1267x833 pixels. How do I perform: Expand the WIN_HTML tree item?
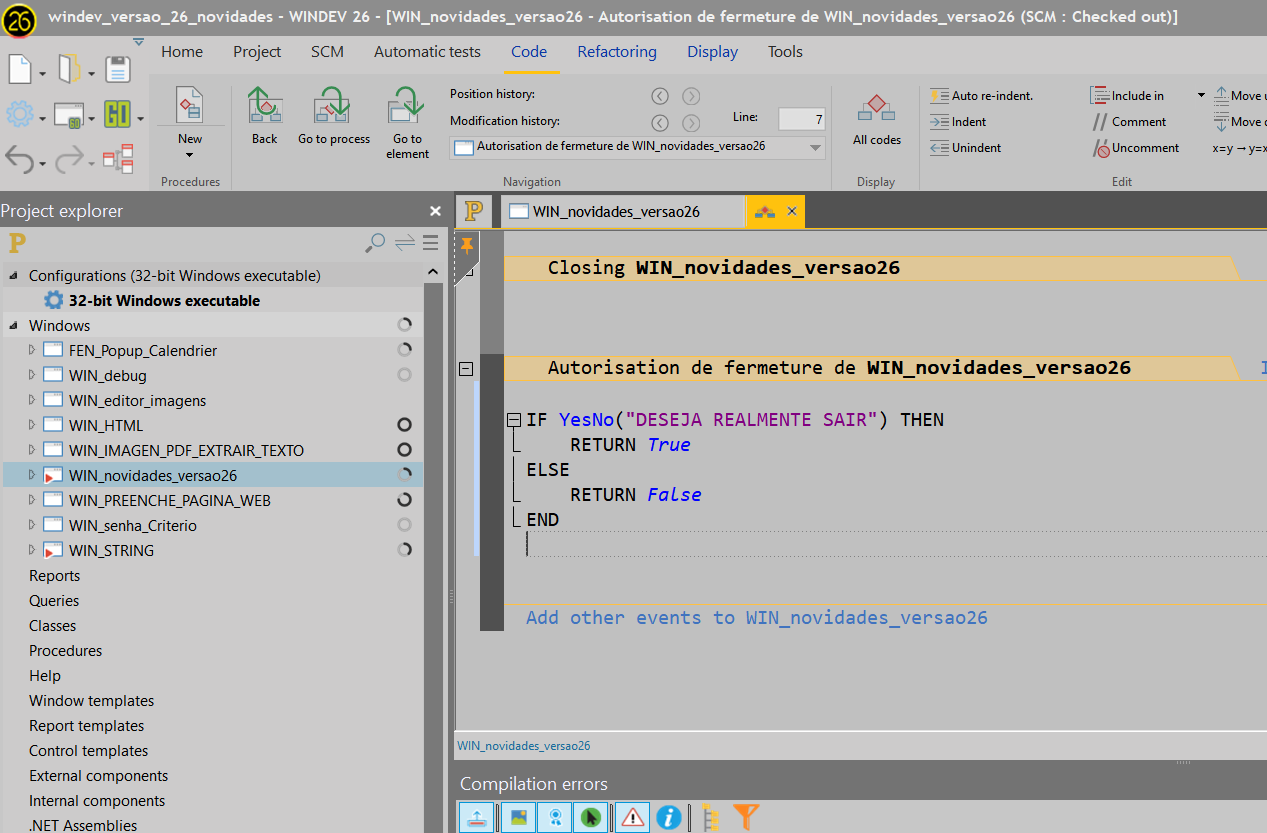[x=30, y=425]
